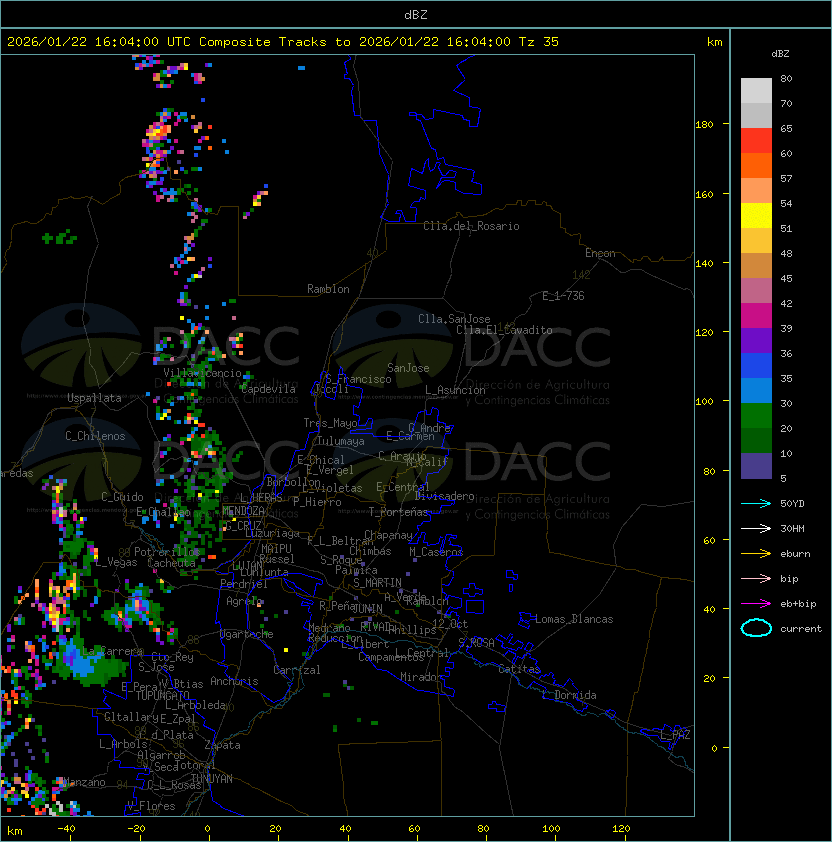The height and width of the screenshot is (842, 832).
Task: Click the 'Cacheuta' map label
Action: (x=171, y=563)
